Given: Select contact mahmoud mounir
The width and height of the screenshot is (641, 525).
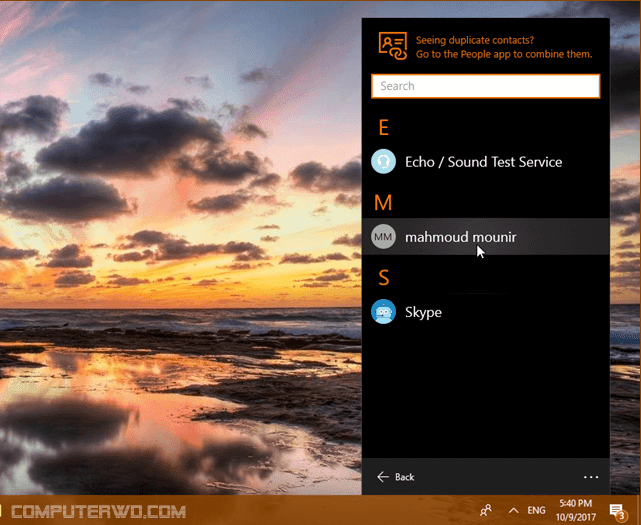Looking at the screenshot, I should point(485,236).
